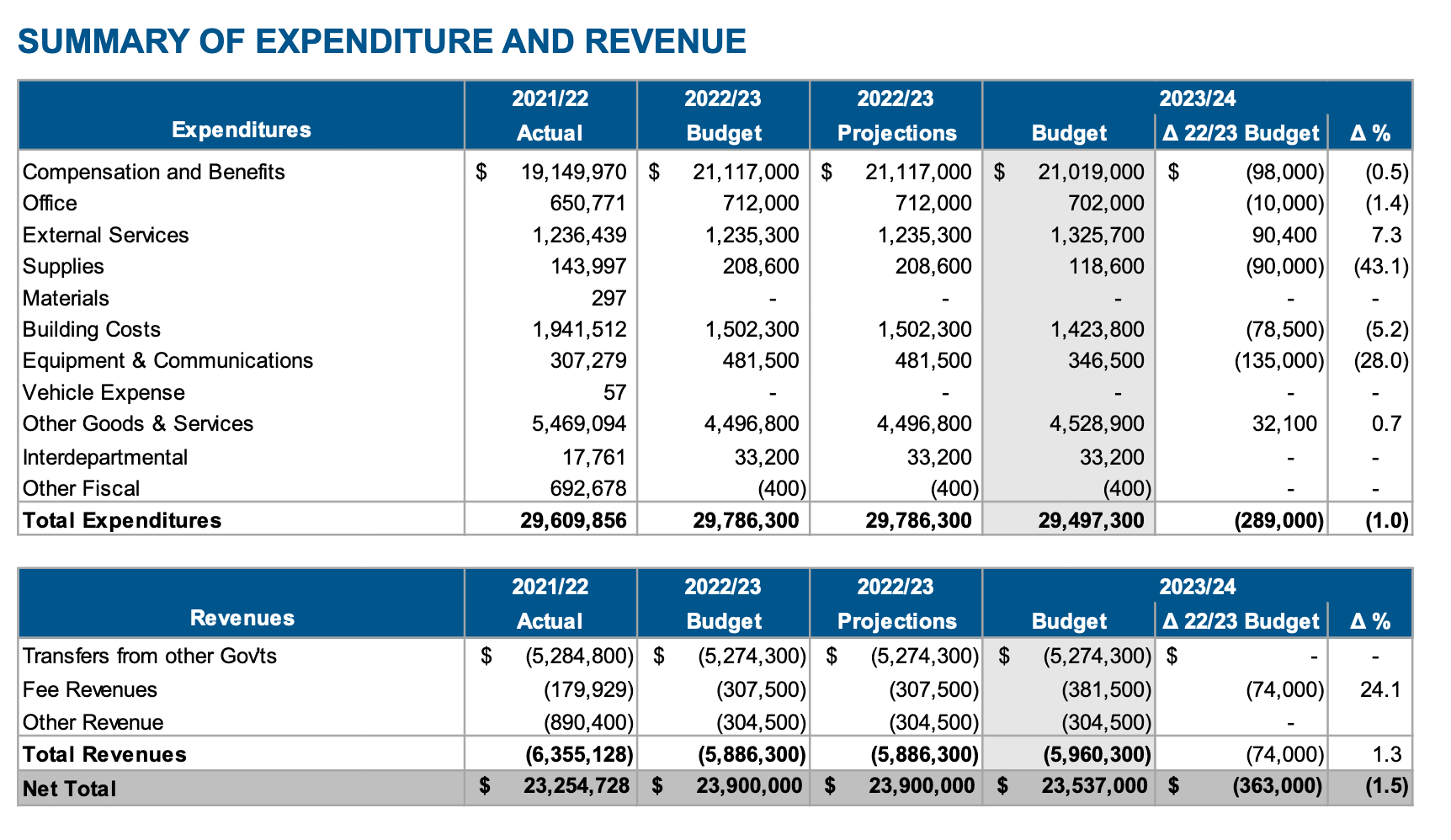Screen dimensions: 1451x840
Task: Select the 'Vehicle Expense' row label
Action: [104, 392]
